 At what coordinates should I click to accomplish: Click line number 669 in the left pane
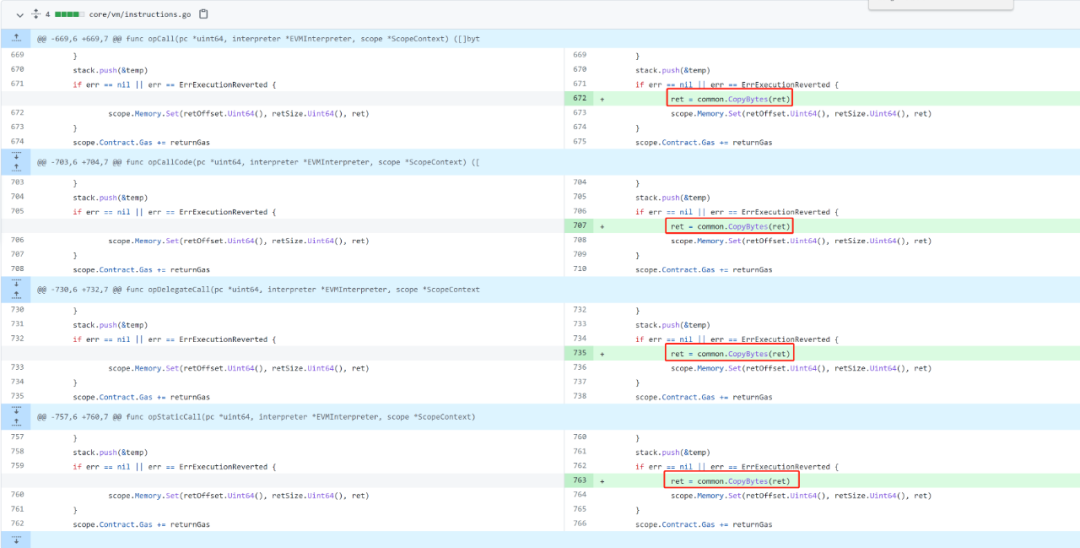tap(18, 55)
